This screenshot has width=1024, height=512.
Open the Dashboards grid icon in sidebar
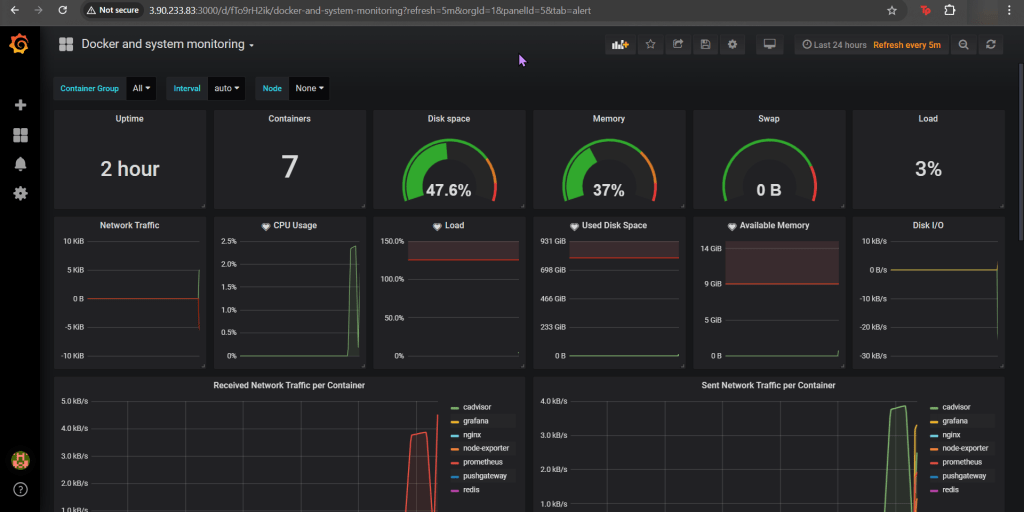(20, 135)
